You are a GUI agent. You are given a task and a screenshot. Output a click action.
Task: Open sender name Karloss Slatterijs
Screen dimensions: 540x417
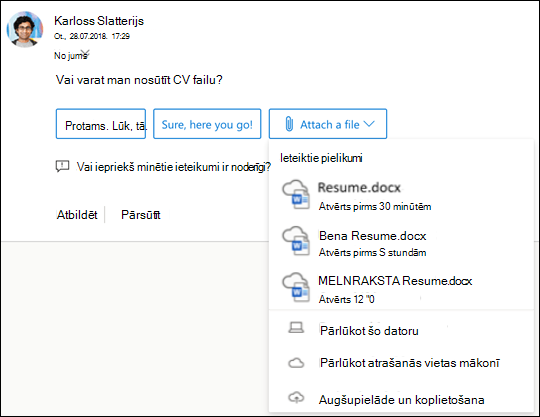coord(99,21)
